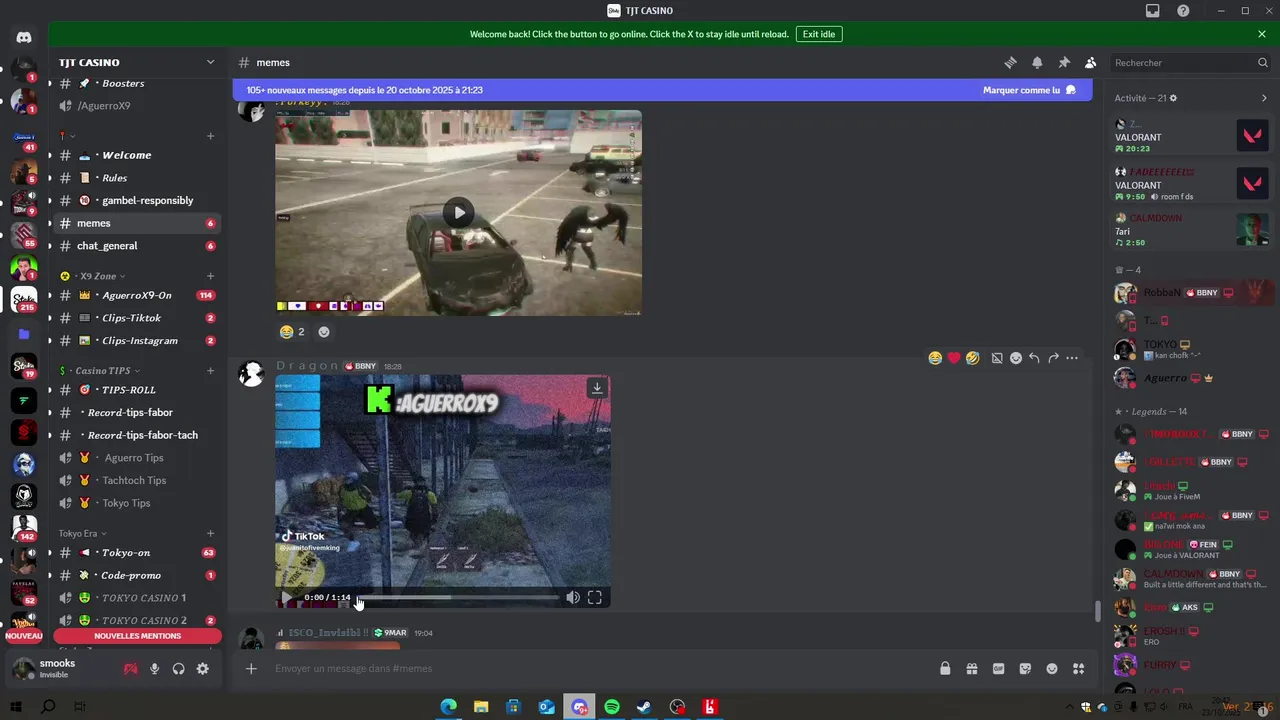The height and width of the screenshot is (720, 1280).
Task: Click Marquer comme lu button
Action: click(x=1029, y=90)
